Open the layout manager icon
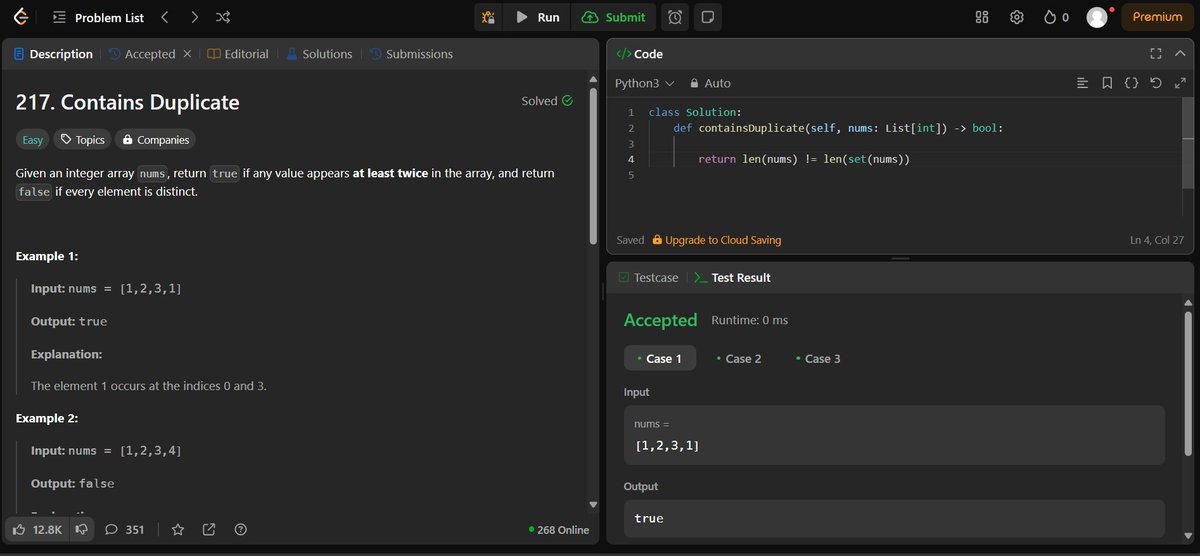The image size is (1200, 556). [982, 17]
